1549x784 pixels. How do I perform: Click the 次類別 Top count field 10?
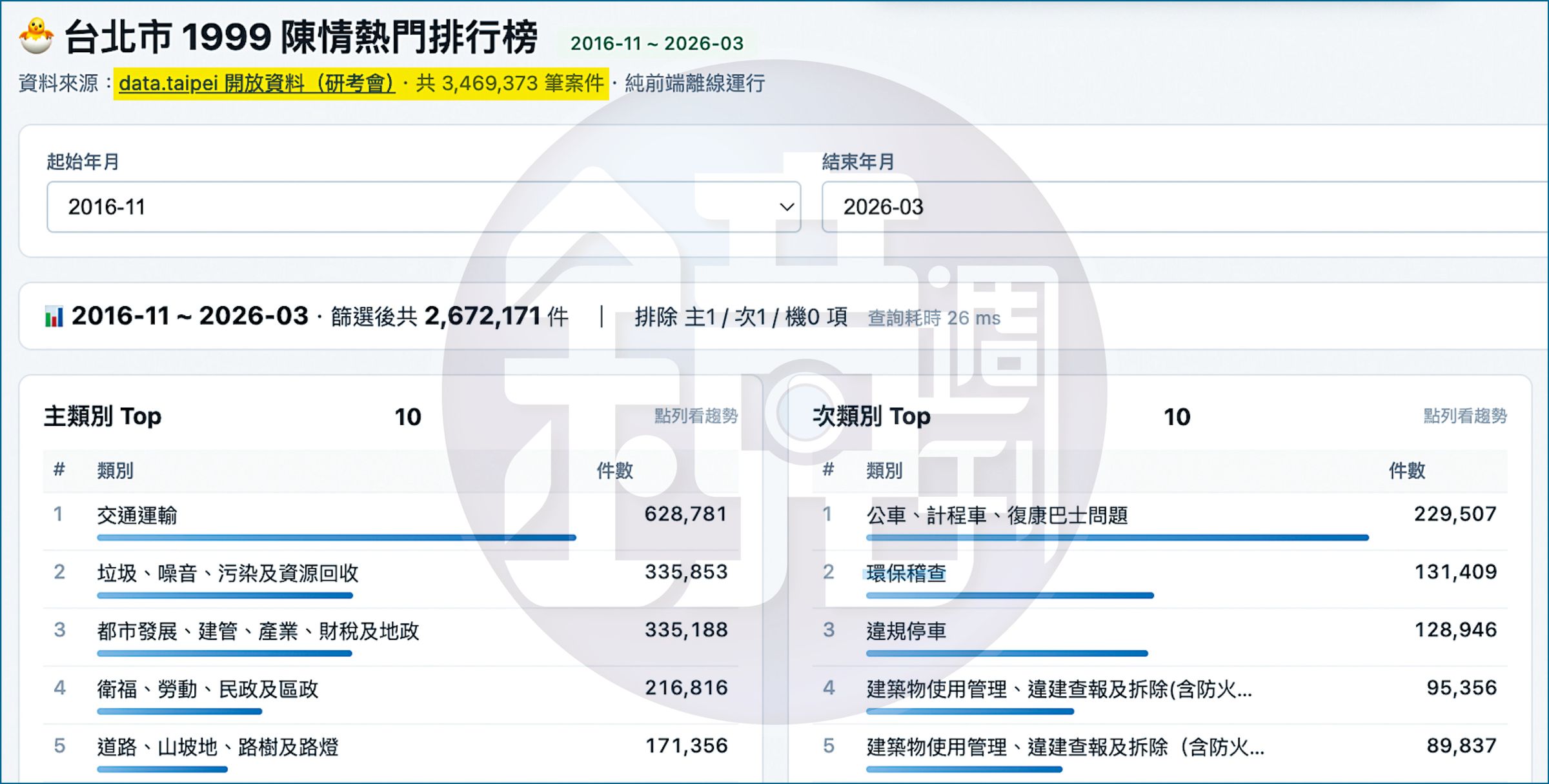(x=1177, y=417)
